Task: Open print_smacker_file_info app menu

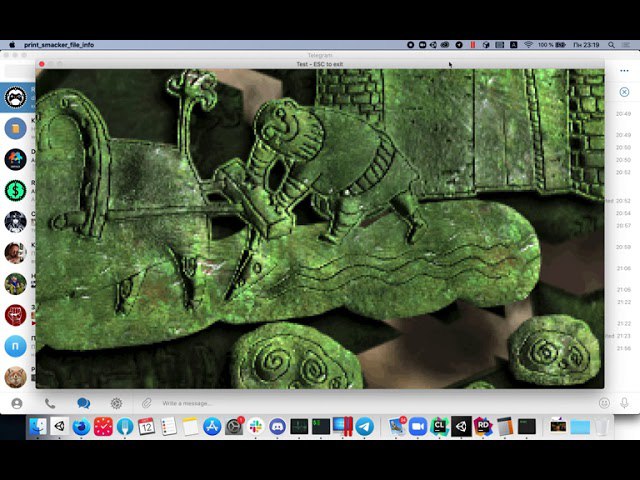Action: [x=59, y=45]
